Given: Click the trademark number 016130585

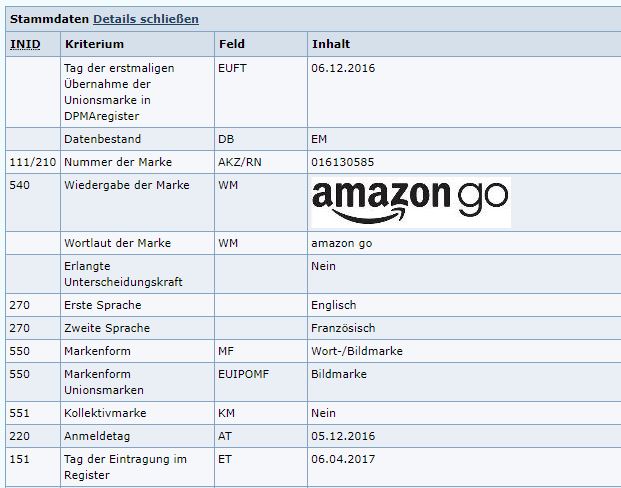Looking at the screenshot, I should coord(343,162).
